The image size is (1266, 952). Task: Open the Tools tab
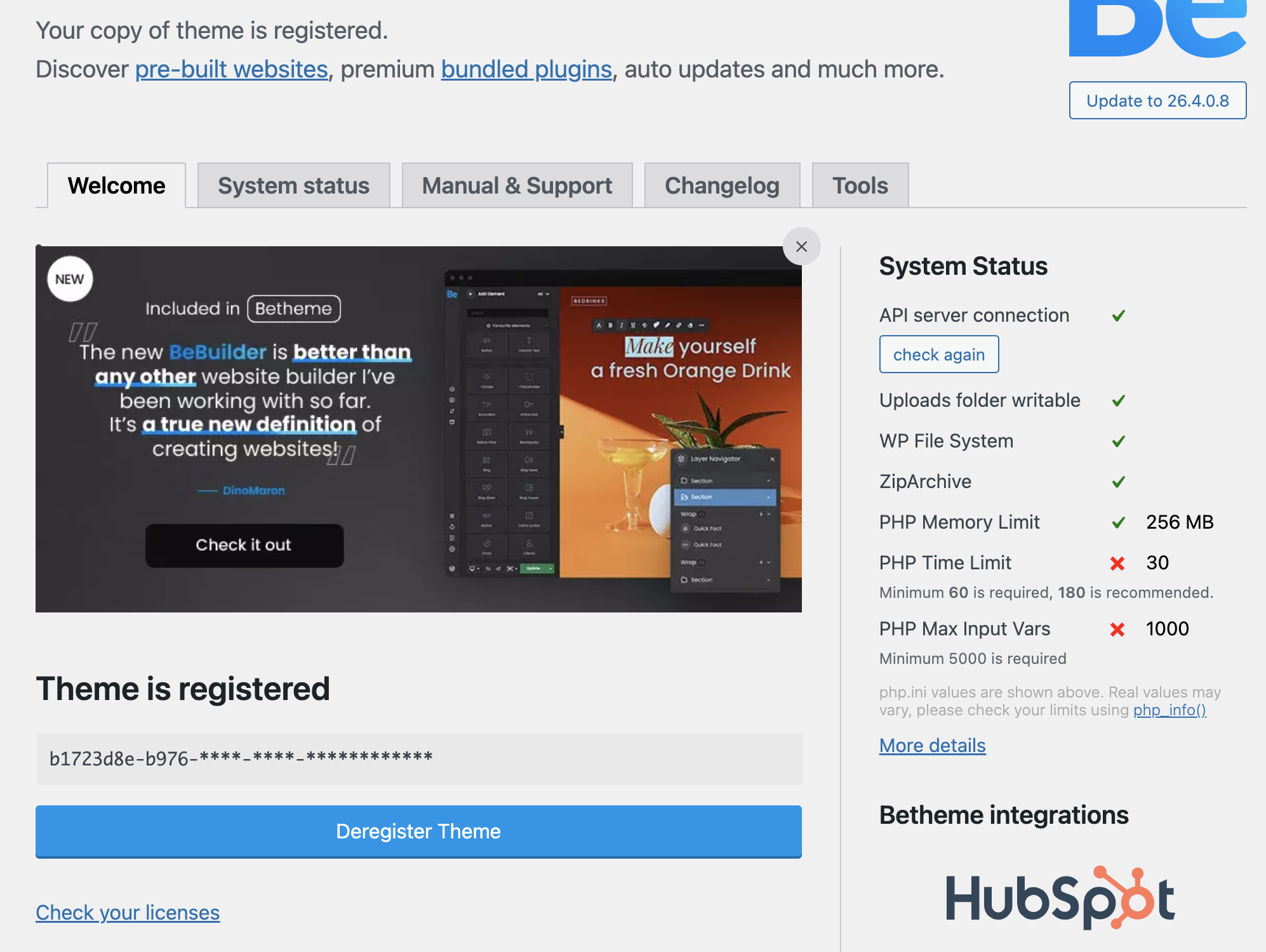(x=860, y=185)
